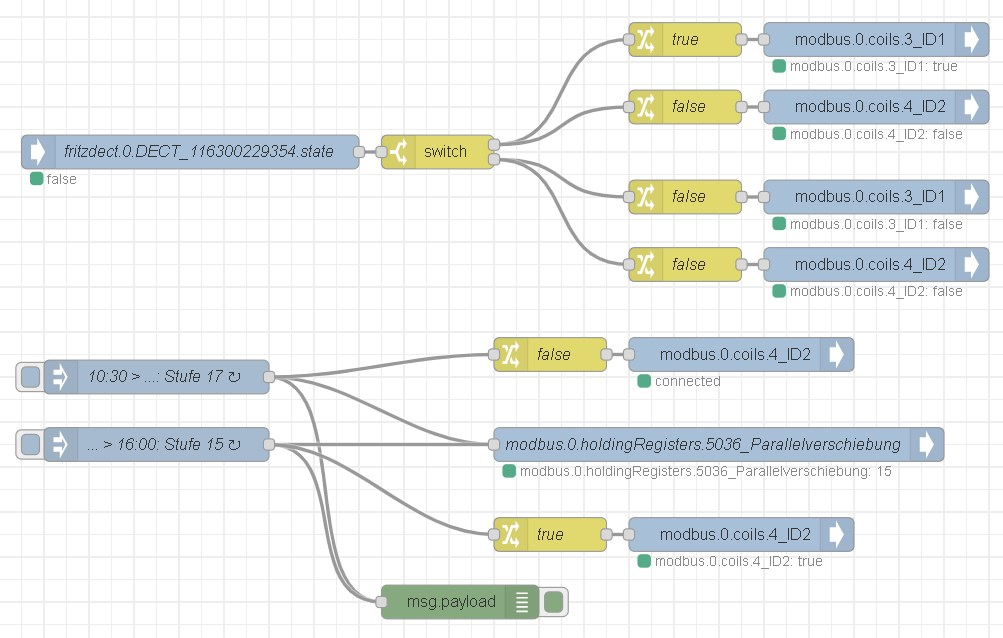The height and width of the screenshot is (638, 1003).
Task: Click arrow icon on coils.4_ID2 node showing connected
Action: pos(837,355)
